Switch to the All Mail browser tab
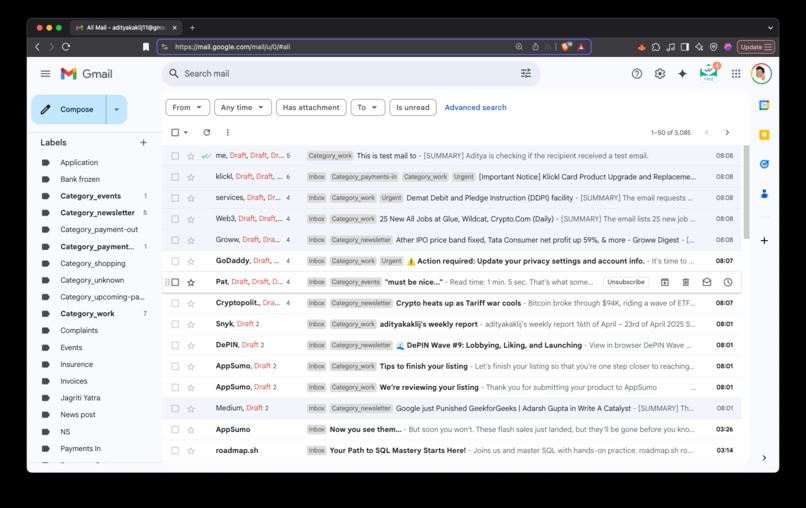The height and width of the screenshot is (508, 806). [125, 28]
